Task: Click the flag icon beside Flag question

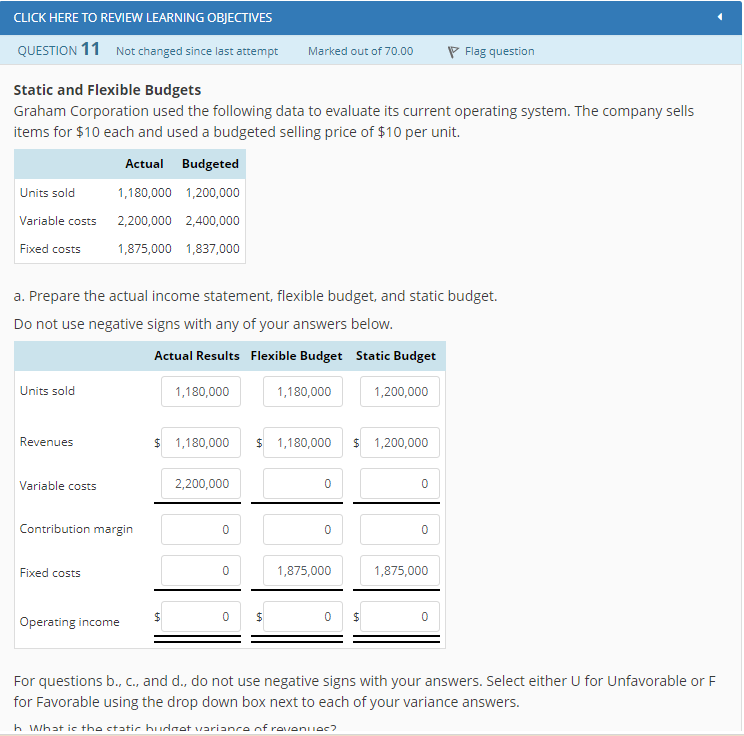Action: [x=453, y=52]
